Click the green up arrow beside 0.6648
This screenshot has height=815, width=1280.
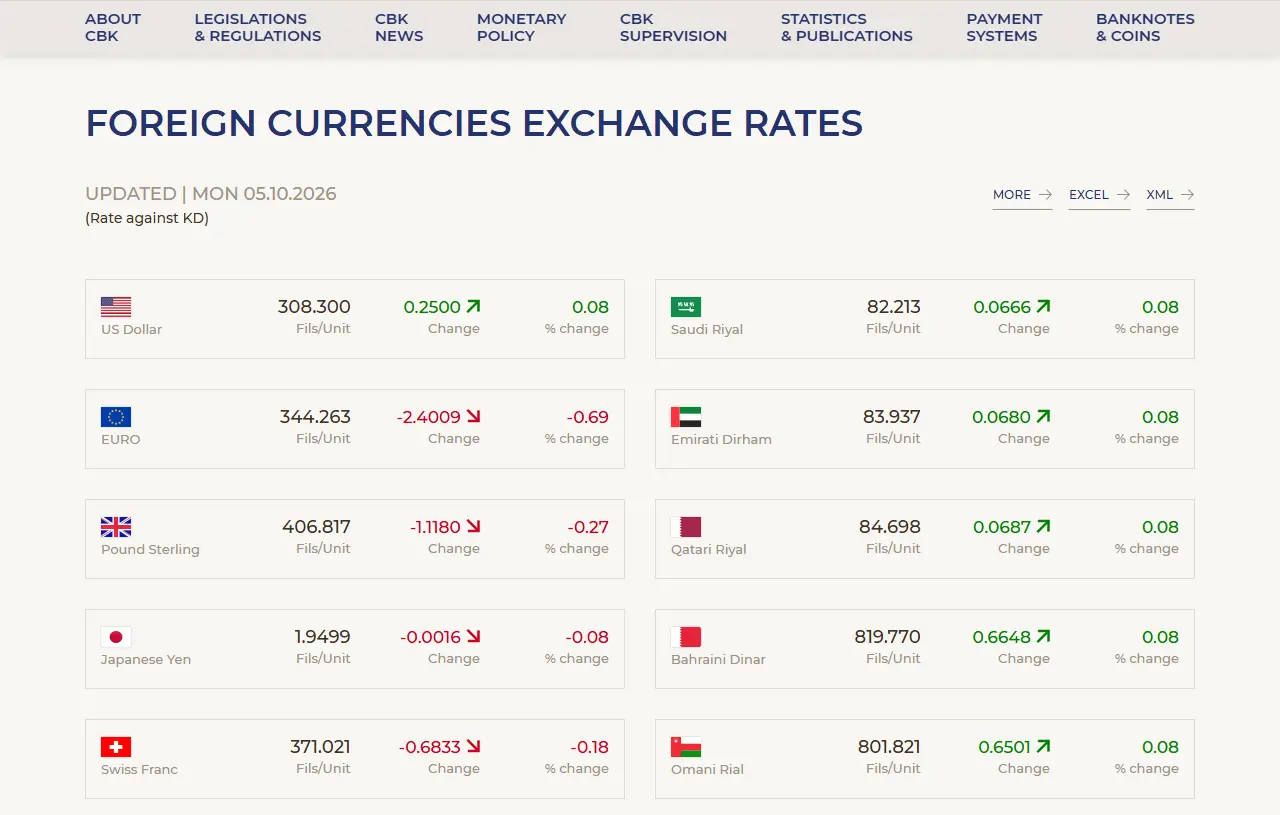coord(1043,636)
